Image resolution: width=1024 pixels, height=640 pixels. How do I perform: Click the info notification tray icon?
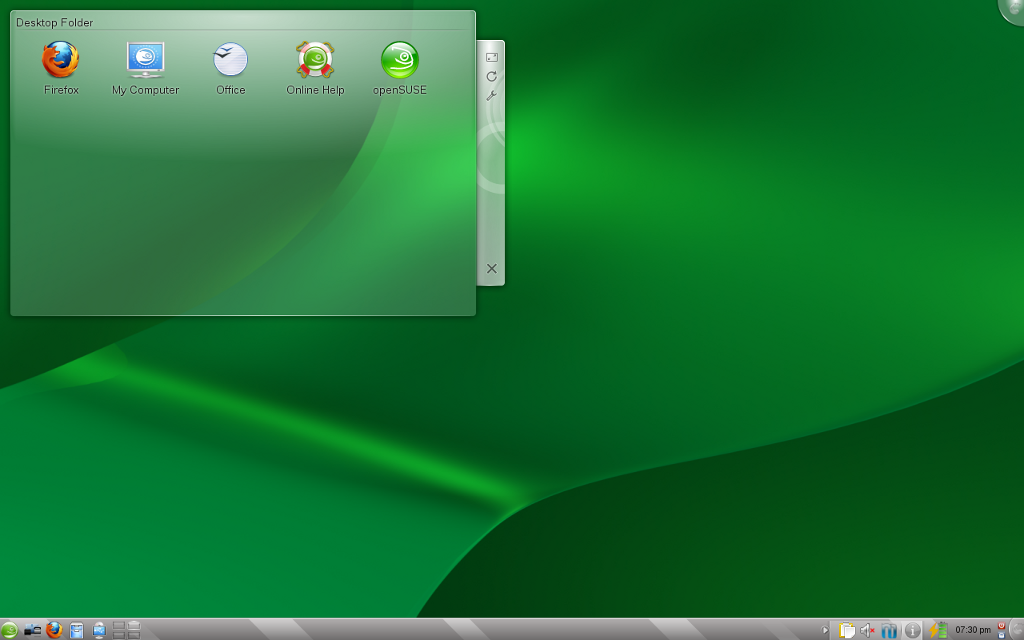(912, 630)
